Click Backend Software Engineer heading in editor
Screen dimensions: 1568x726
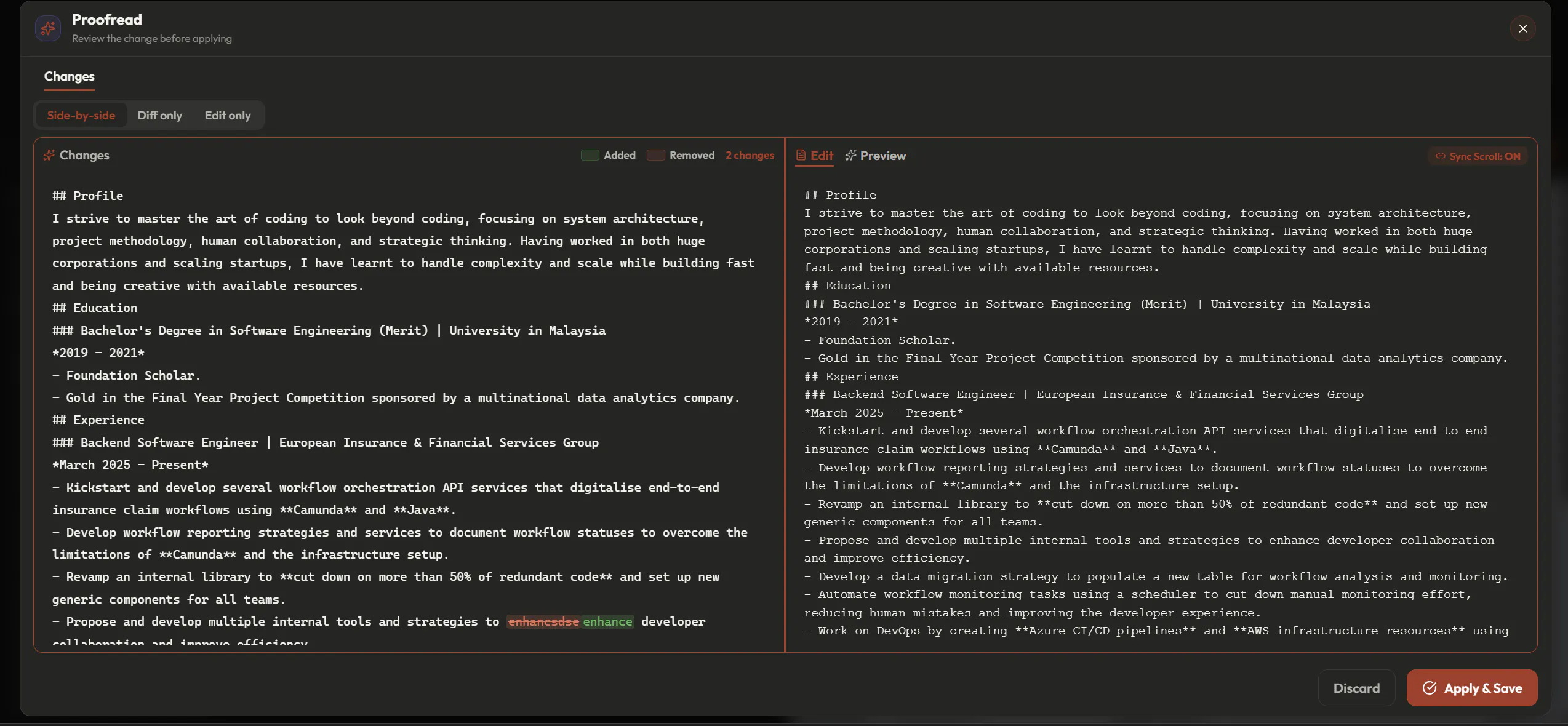(x=1084, y=394)
